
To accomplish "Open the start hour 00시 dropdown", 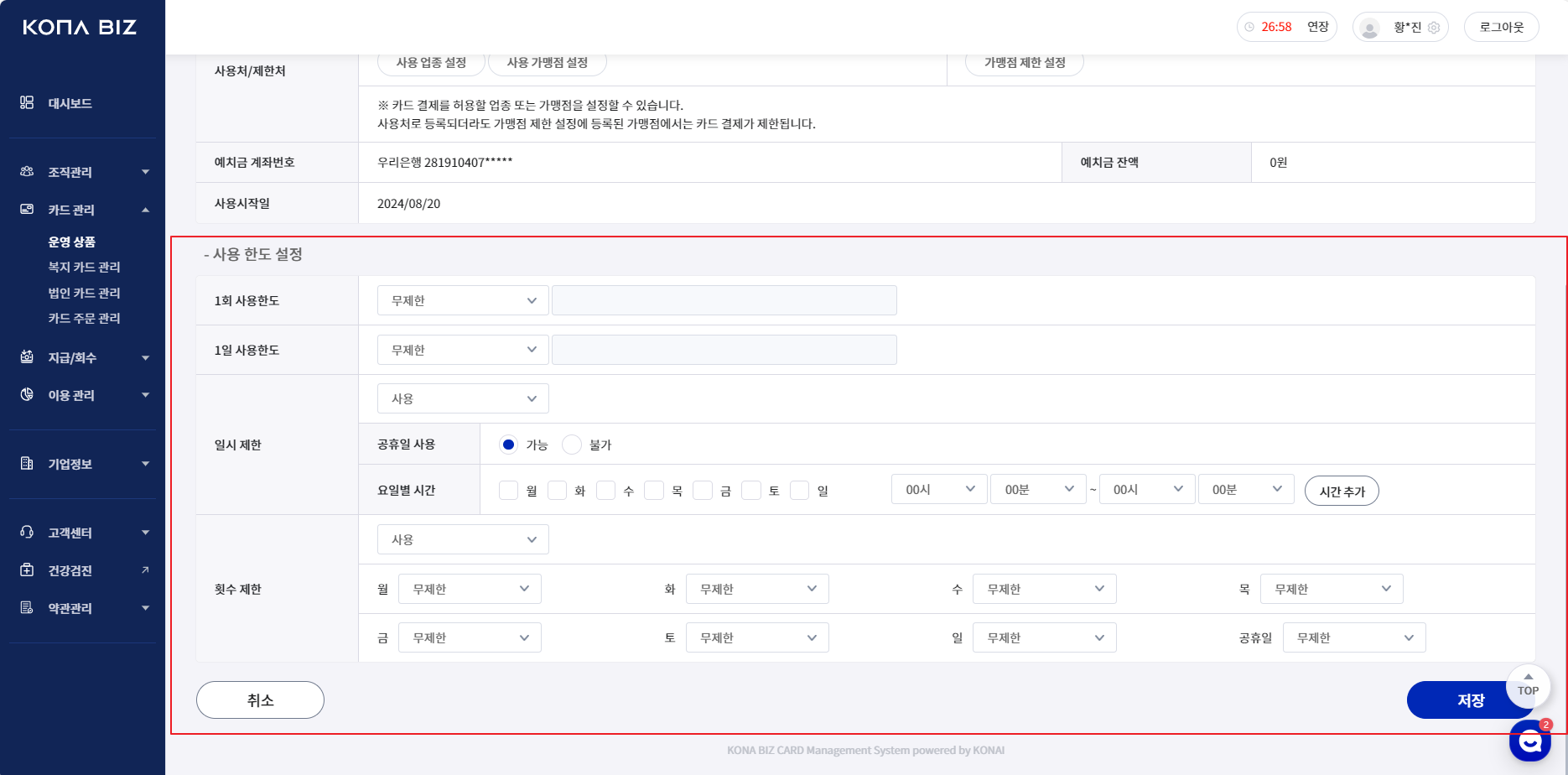I will click(939, 489).
